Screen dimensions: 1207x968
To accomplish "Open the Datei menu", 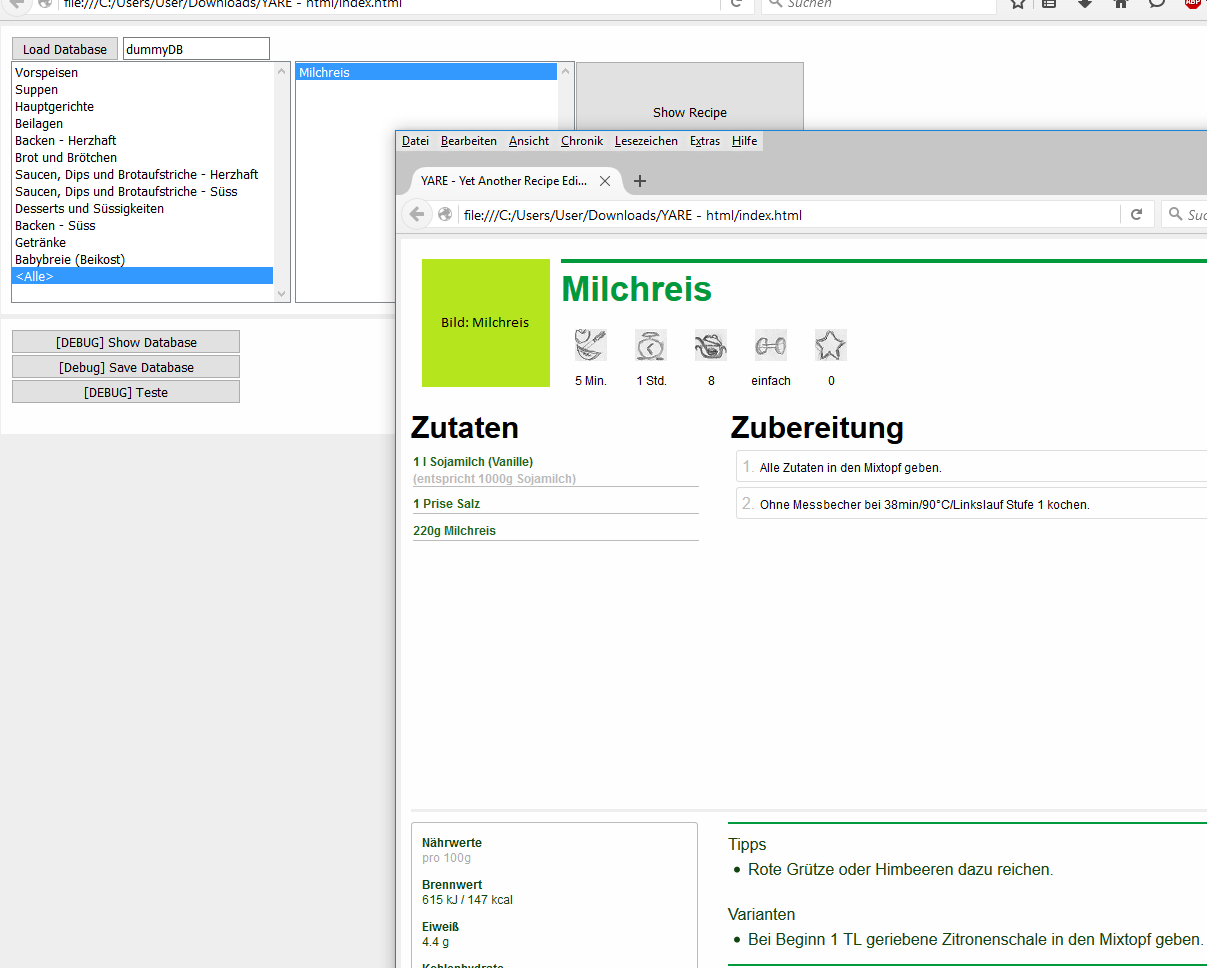I will click(x=415, y=141).
